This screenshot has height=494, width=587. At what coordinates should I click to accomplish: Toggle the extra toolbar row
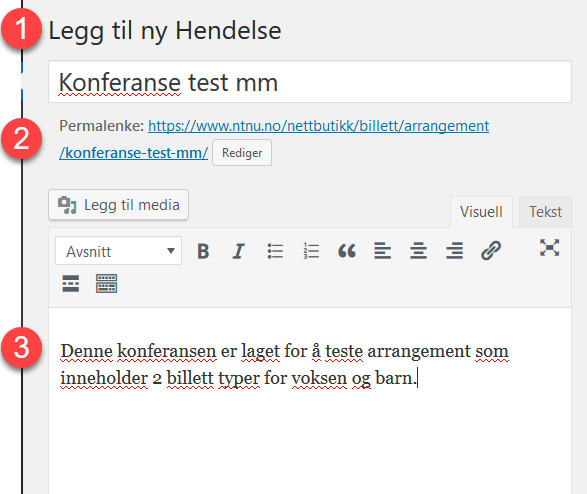pos(106,283)
